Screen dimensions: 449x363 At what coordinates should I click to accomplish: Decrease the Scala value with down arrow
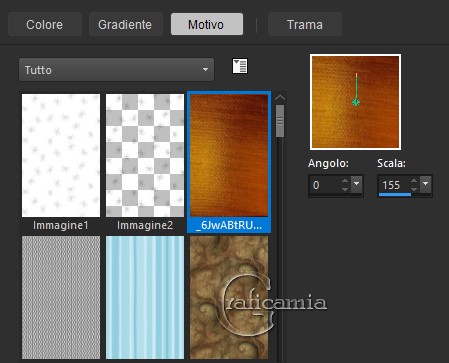click(x=414, y=189)
